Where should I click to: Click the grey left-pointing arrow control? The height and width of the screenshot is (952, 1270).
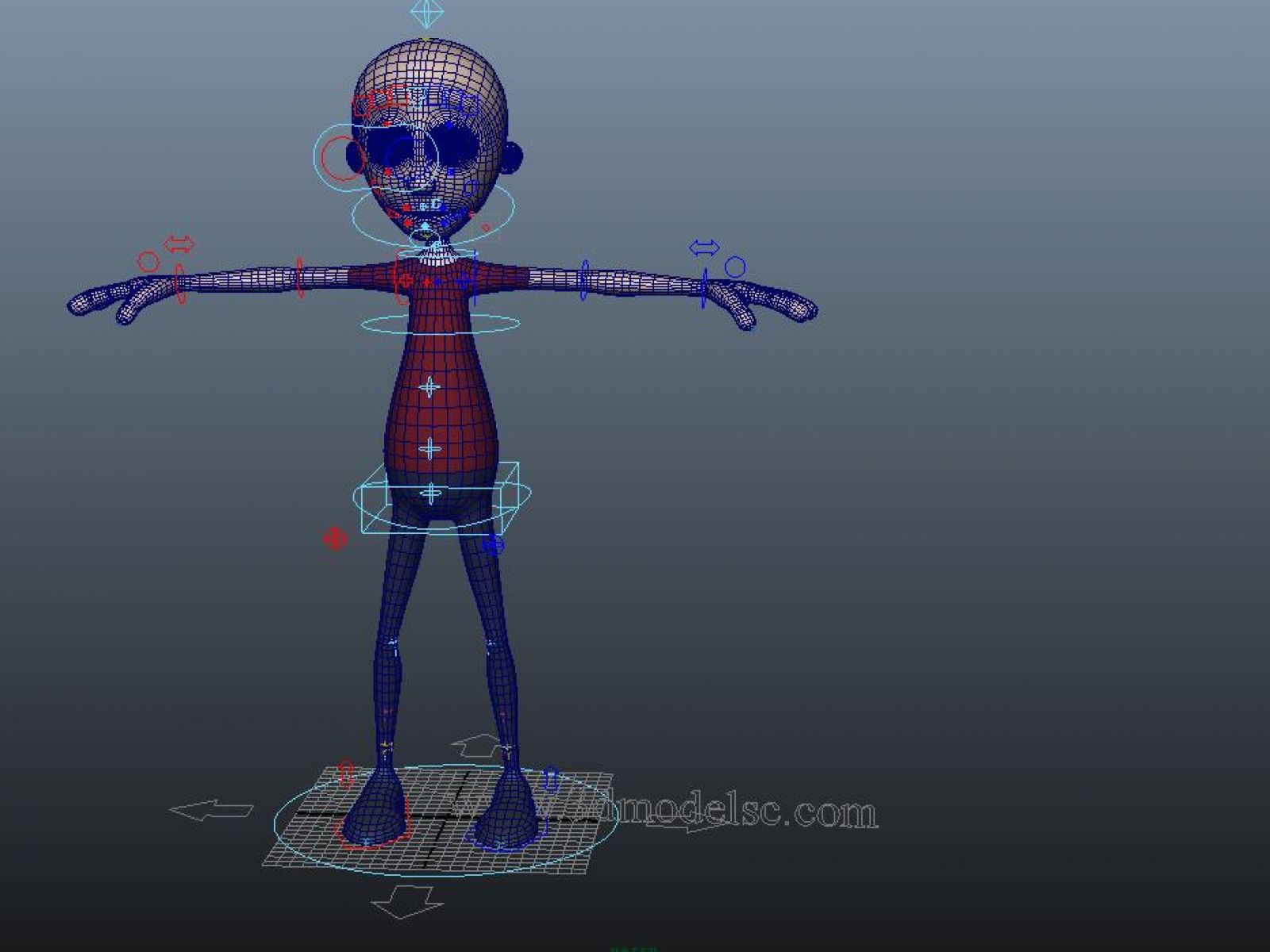click(x=210, y=810)
